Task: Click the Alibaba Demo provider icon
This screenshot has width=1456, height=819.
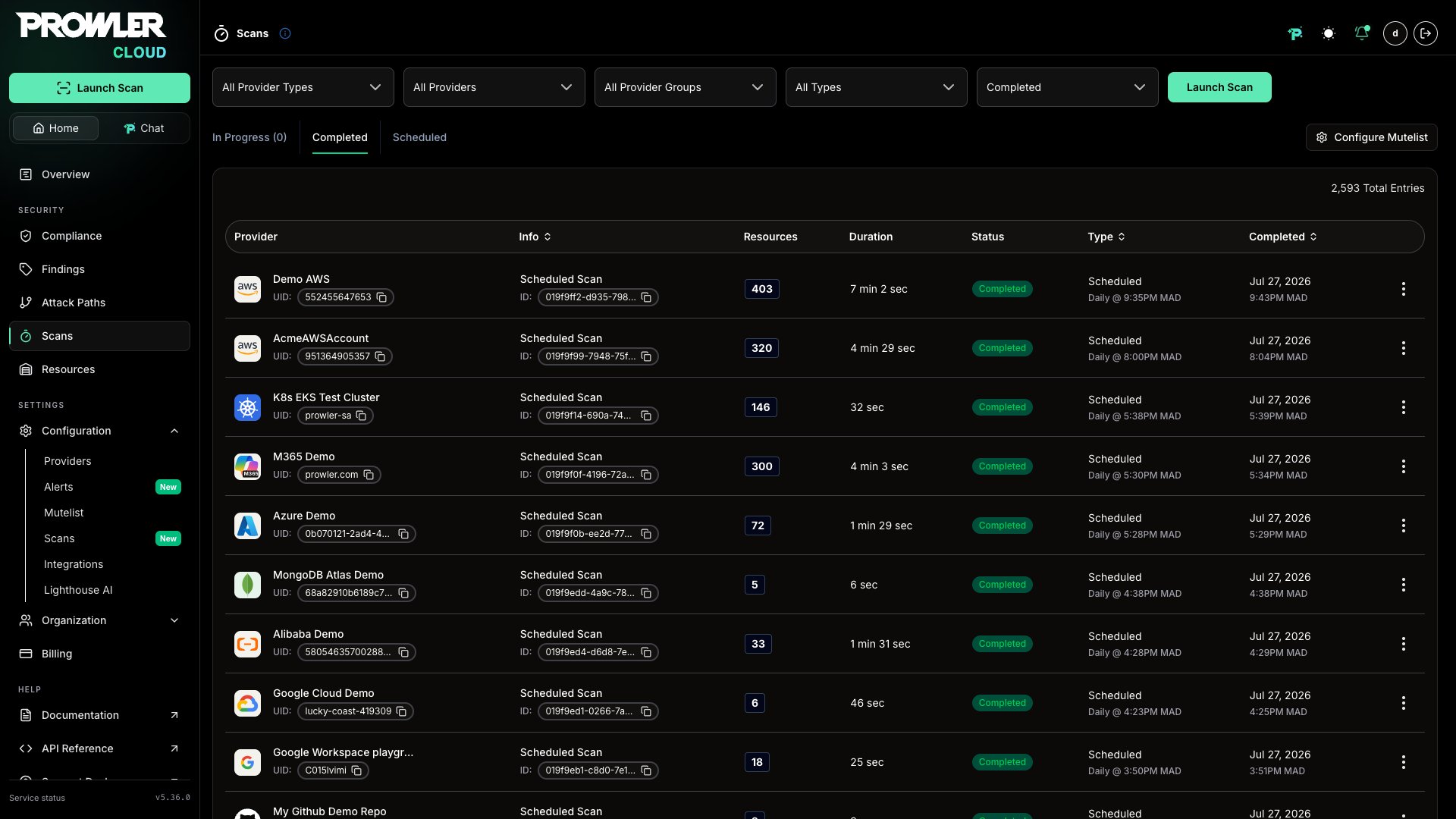Action: 248,644
